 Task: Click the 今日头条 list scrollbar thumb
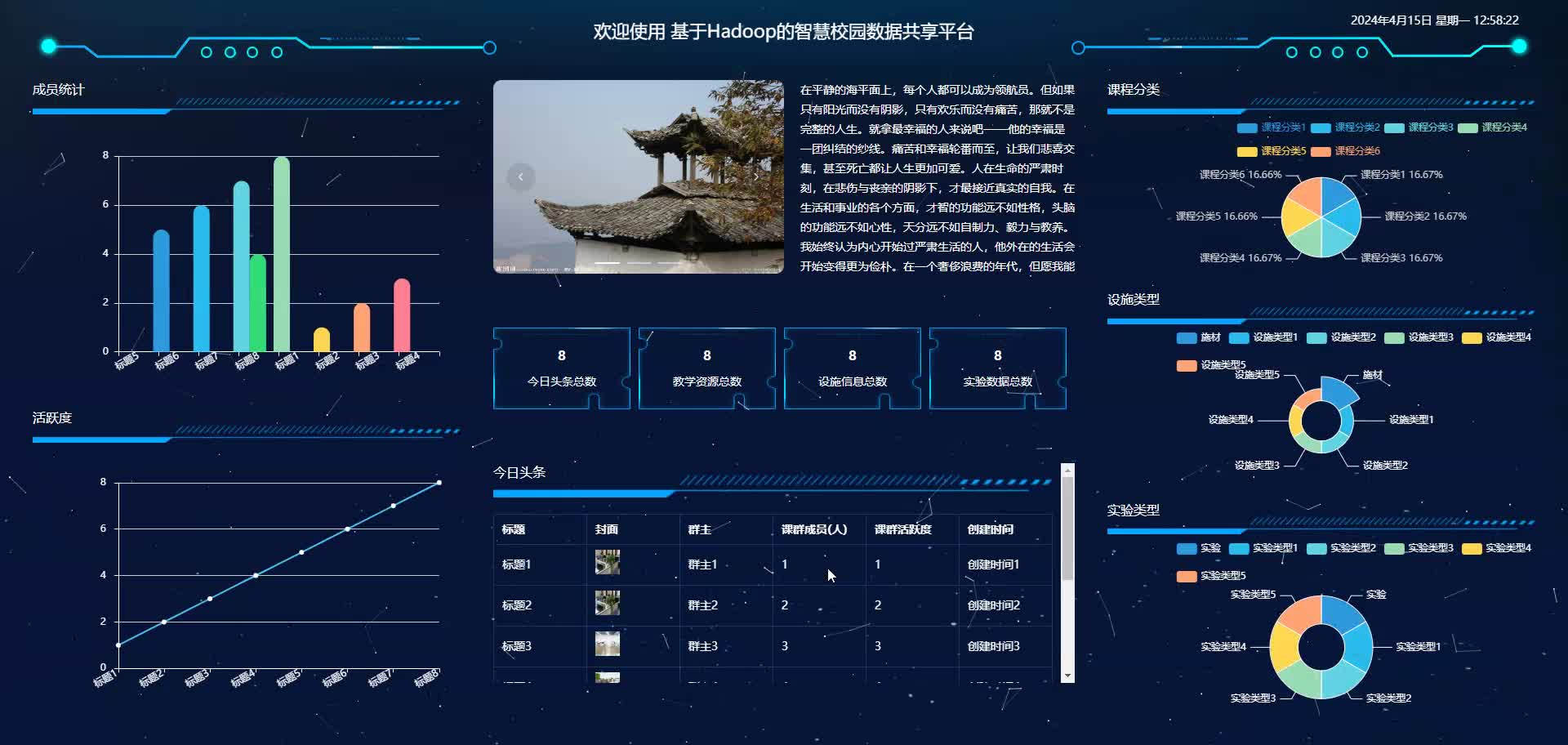point(1067,529)
